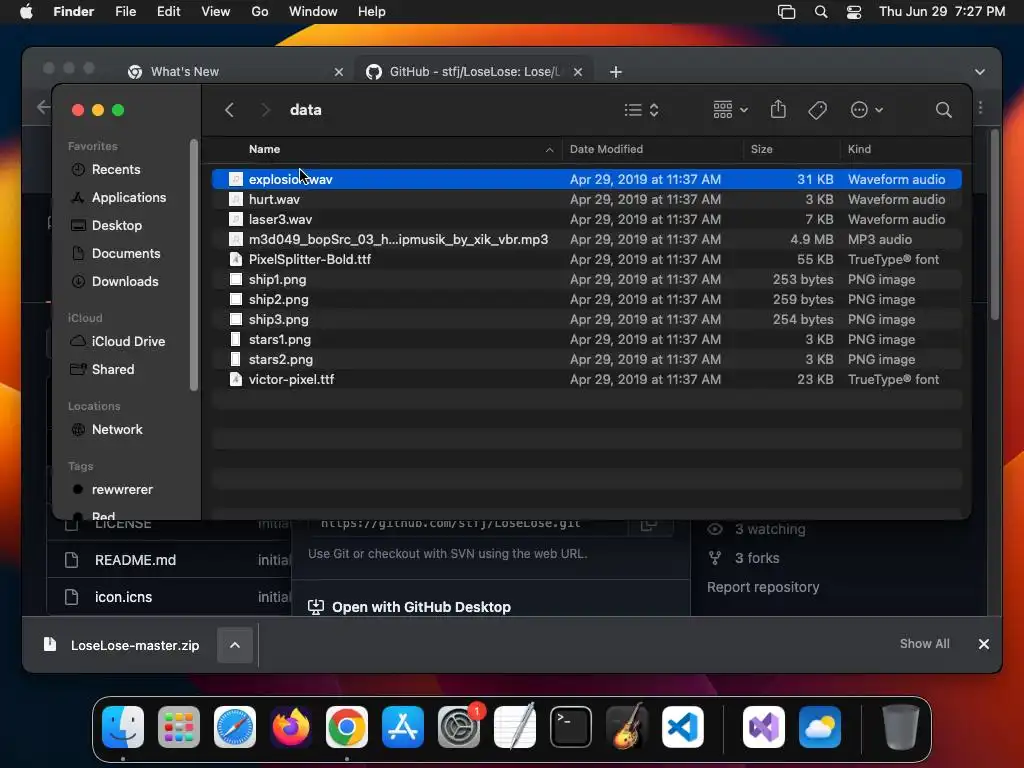
Task: Click the explosion.wav file icon
Action: pyautogui.click(x=236, y=179)
